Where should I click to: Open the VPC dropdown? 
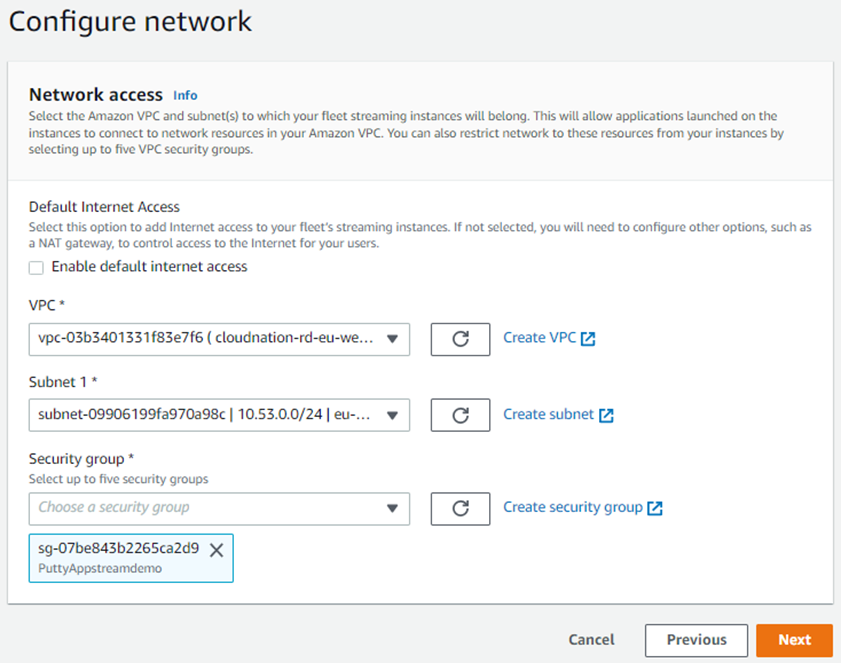point(219,339)
